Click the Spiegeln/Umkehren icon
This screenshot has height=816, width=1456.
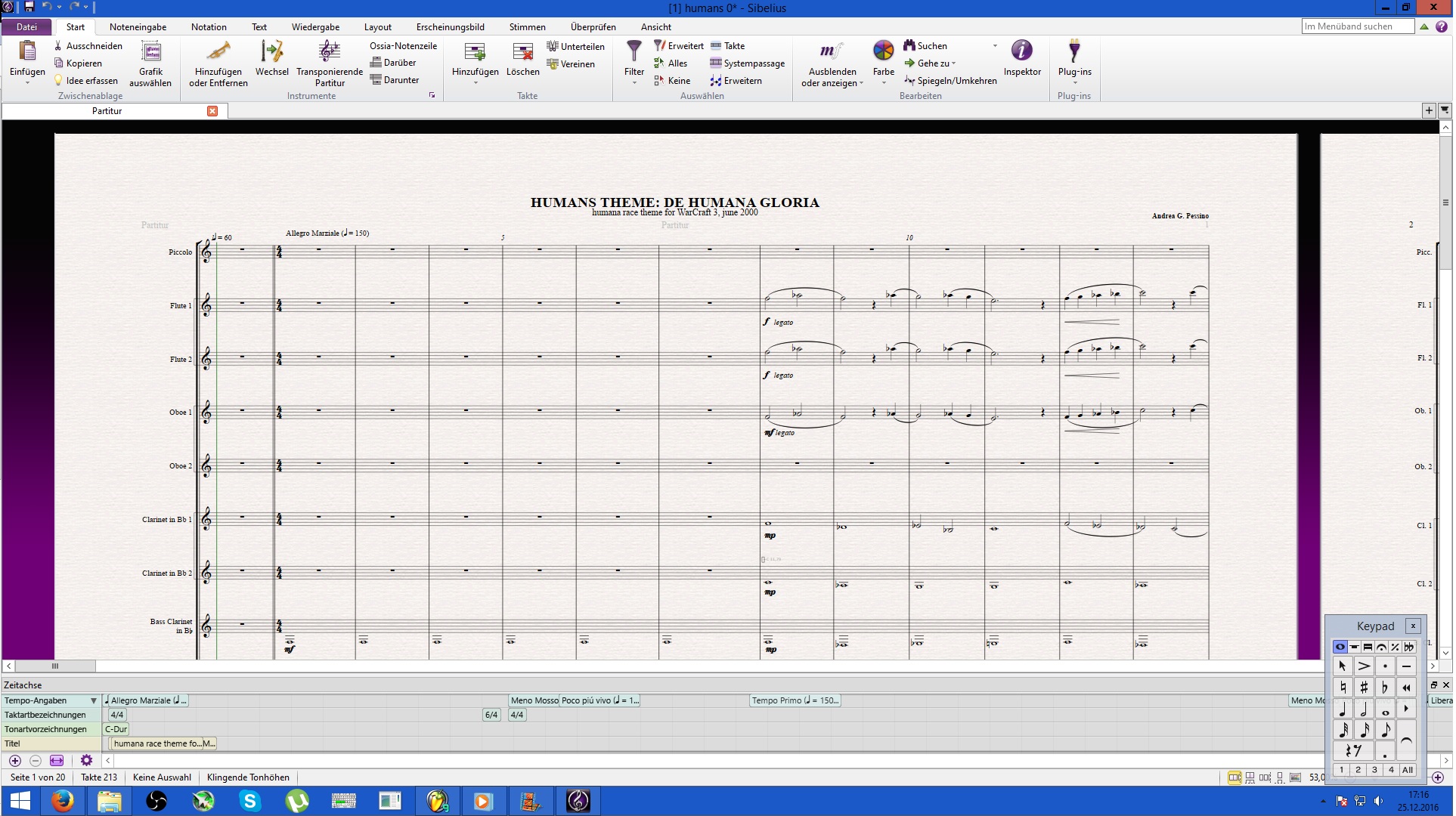(x=909, y=81)
